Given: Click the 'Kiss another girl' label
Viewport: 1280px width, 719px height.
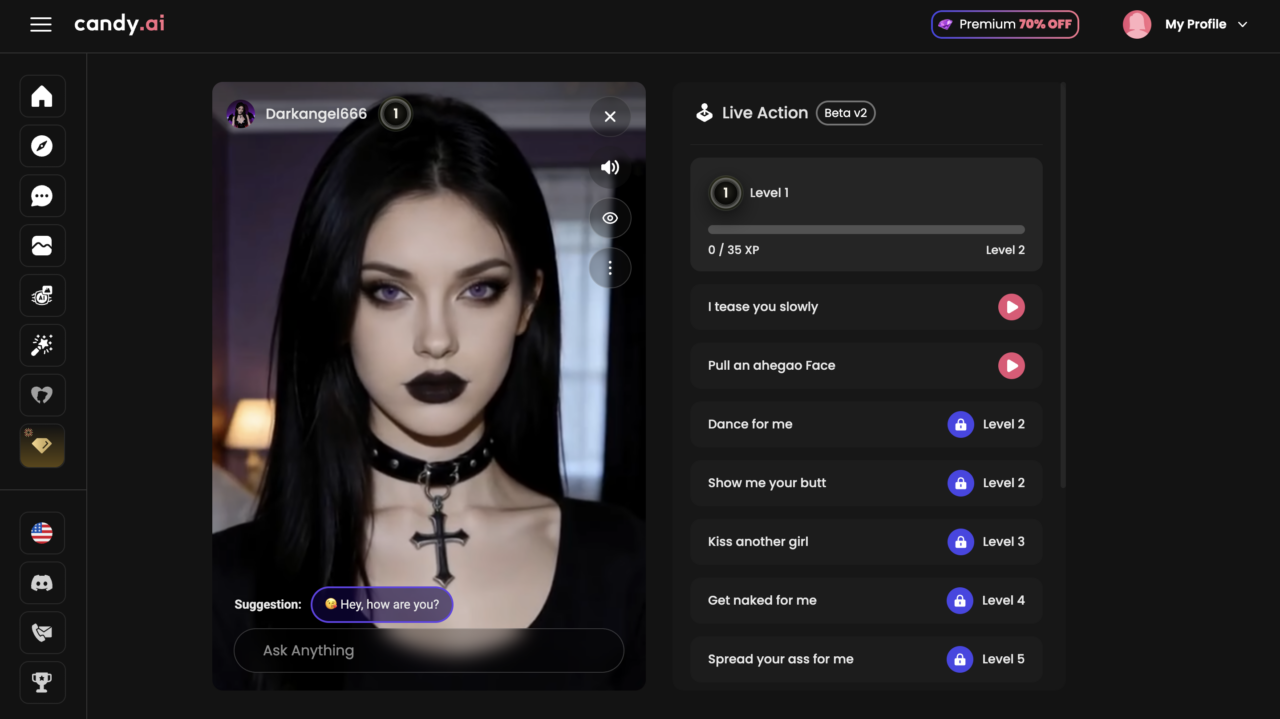Looking at the screenshot, I should [x=758, y=542].
